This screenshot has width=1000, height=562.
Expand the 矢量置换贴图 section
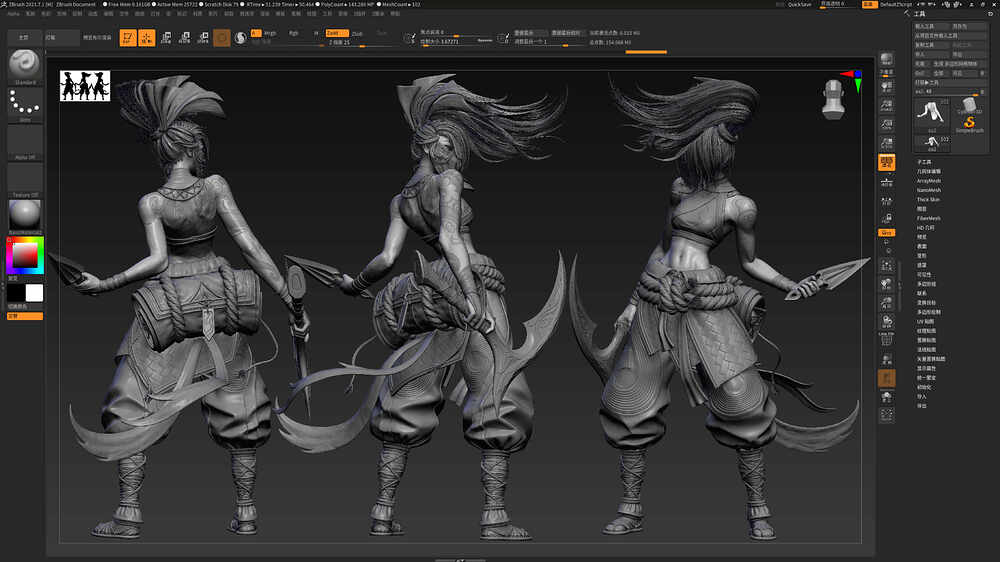pos(931,359)
